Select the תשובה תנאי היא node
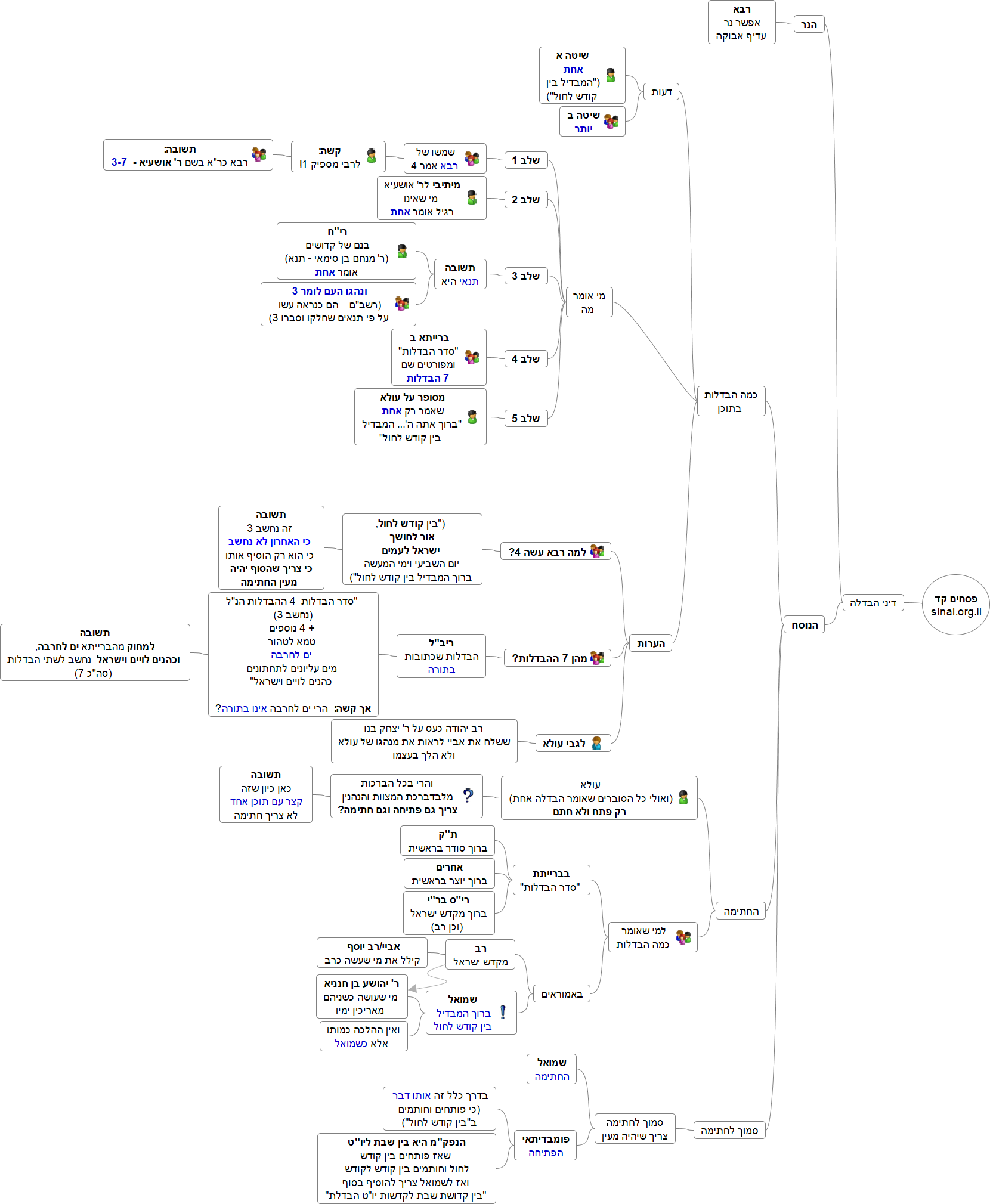990x1204 pixels. [x=460, y=274]
